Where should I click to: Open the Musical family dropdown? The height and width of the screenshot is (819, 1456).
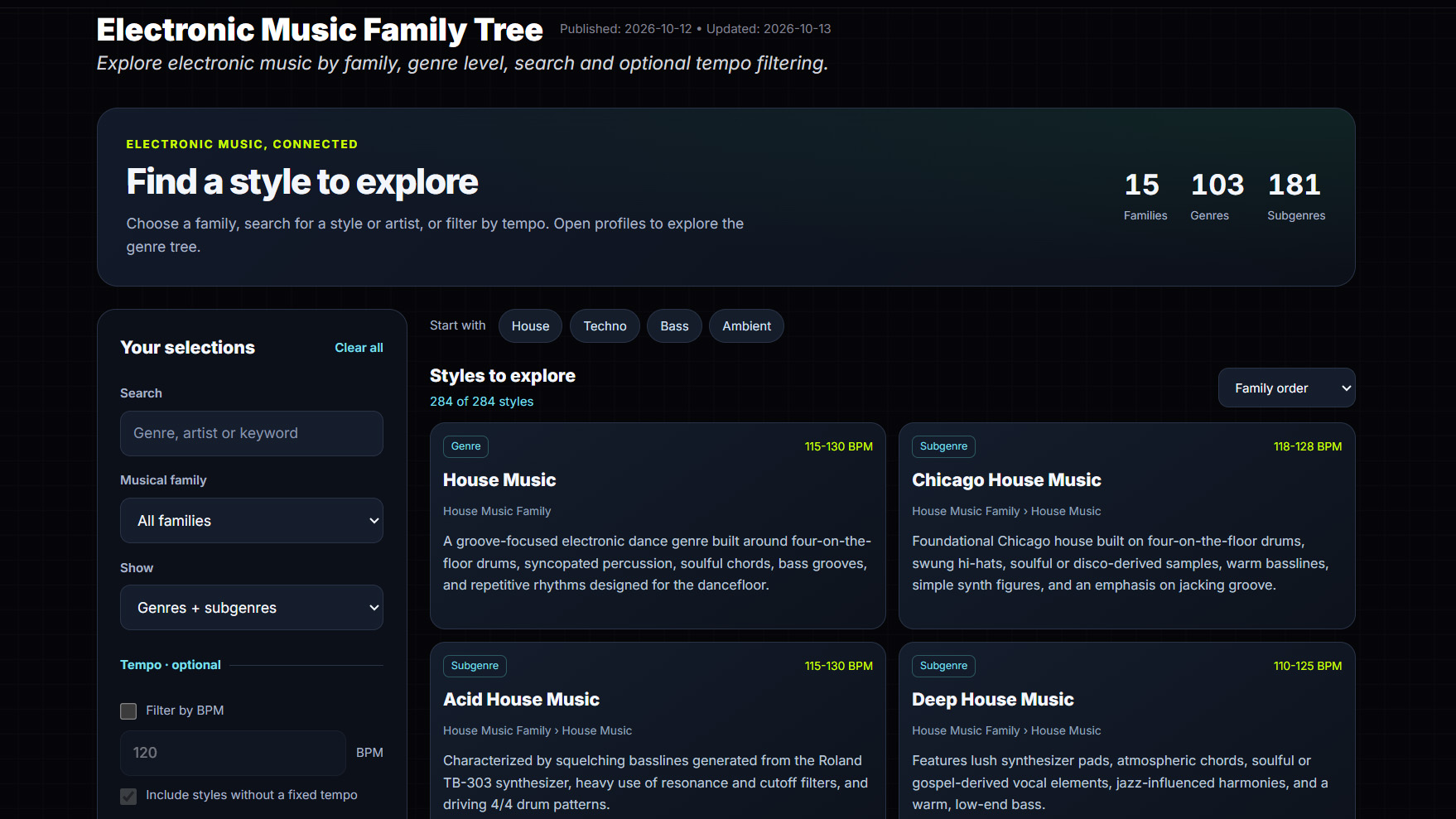(x=252, y=520)
